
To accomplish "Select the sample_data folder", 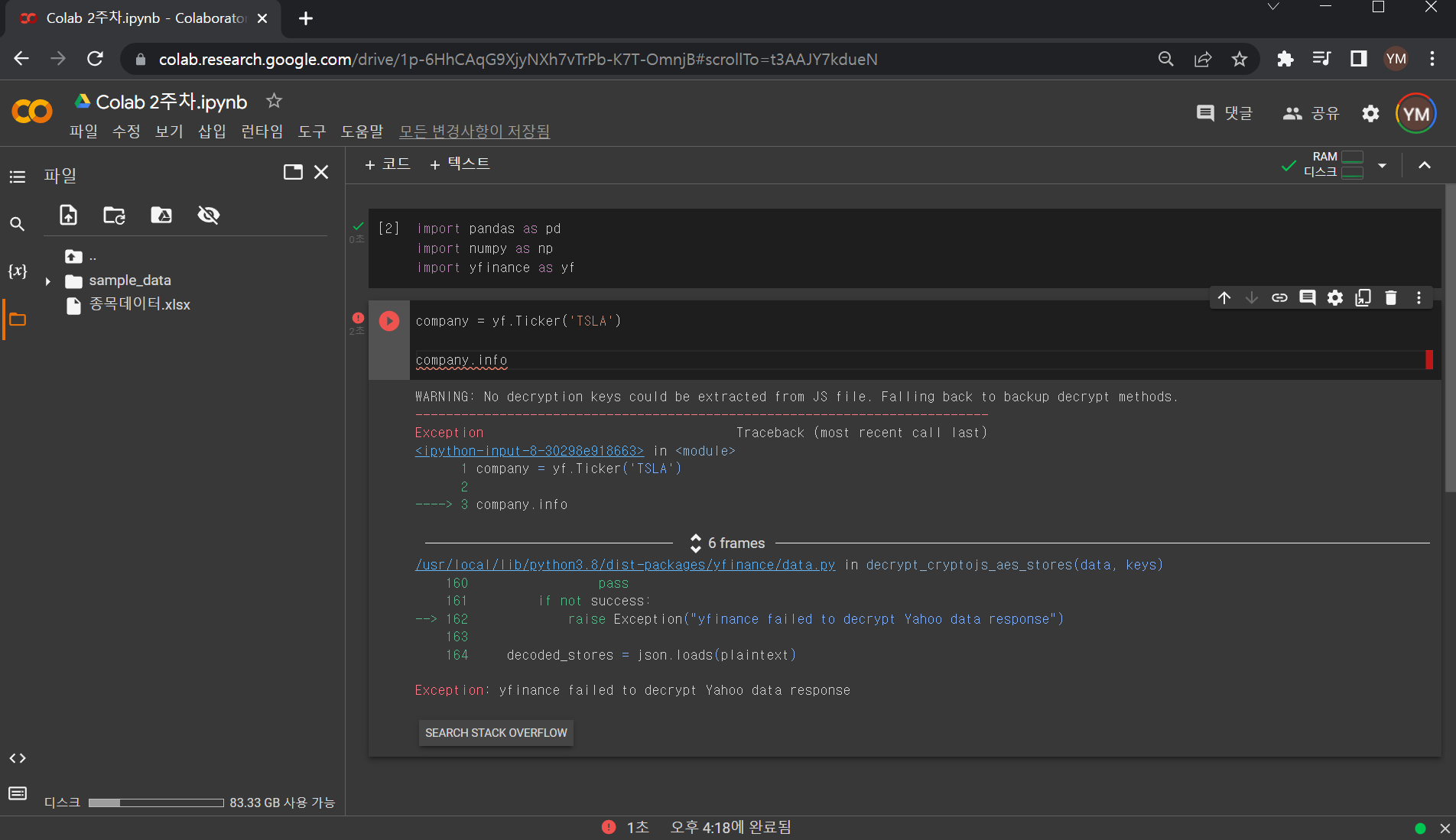I will pos(130,281).
